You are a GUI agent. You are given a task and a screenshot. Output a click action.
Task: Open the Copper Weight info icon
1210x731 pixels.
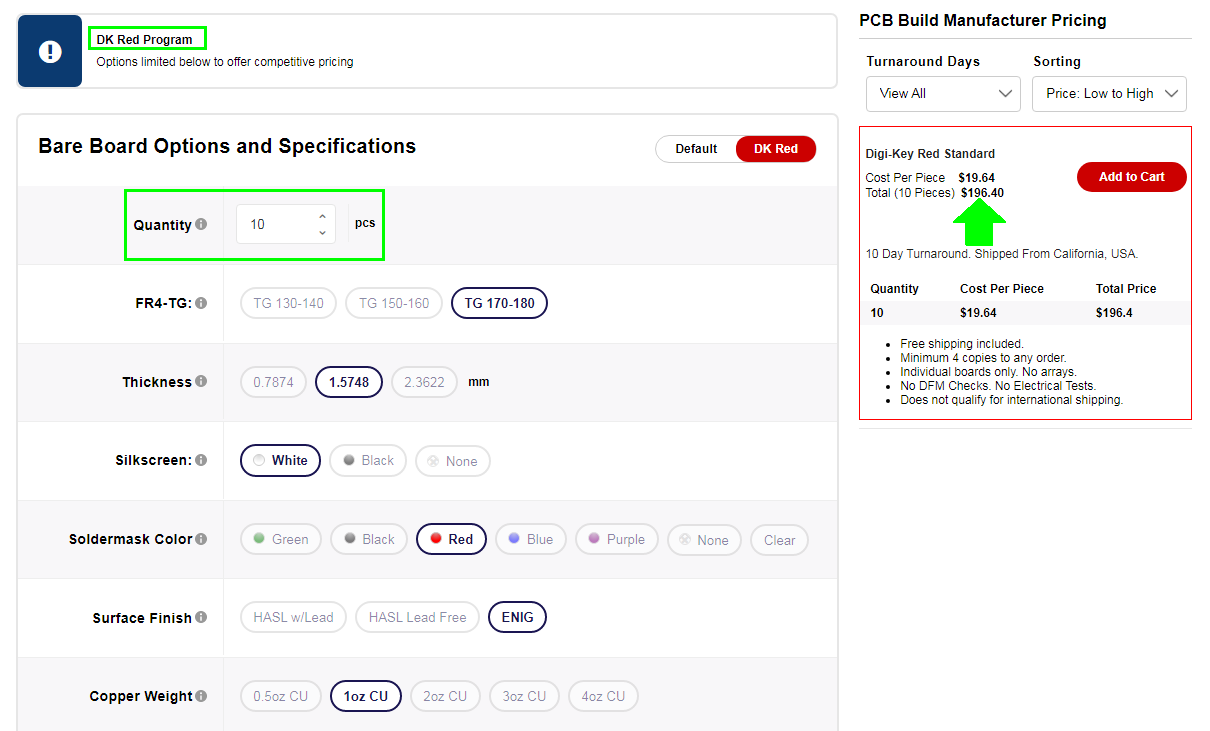pyautogui.click(x=201, y=696)
